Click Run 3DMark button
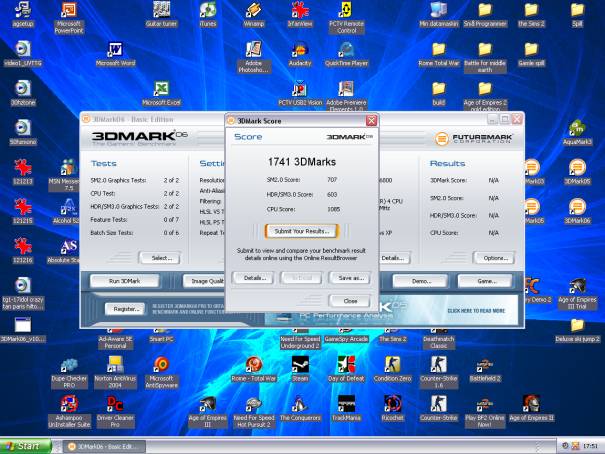This screenshot has width=605, height=454. pos(125,281)
